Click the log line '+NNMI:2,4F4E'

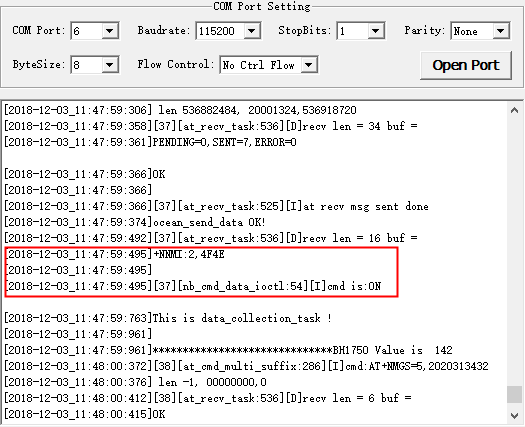115,255
